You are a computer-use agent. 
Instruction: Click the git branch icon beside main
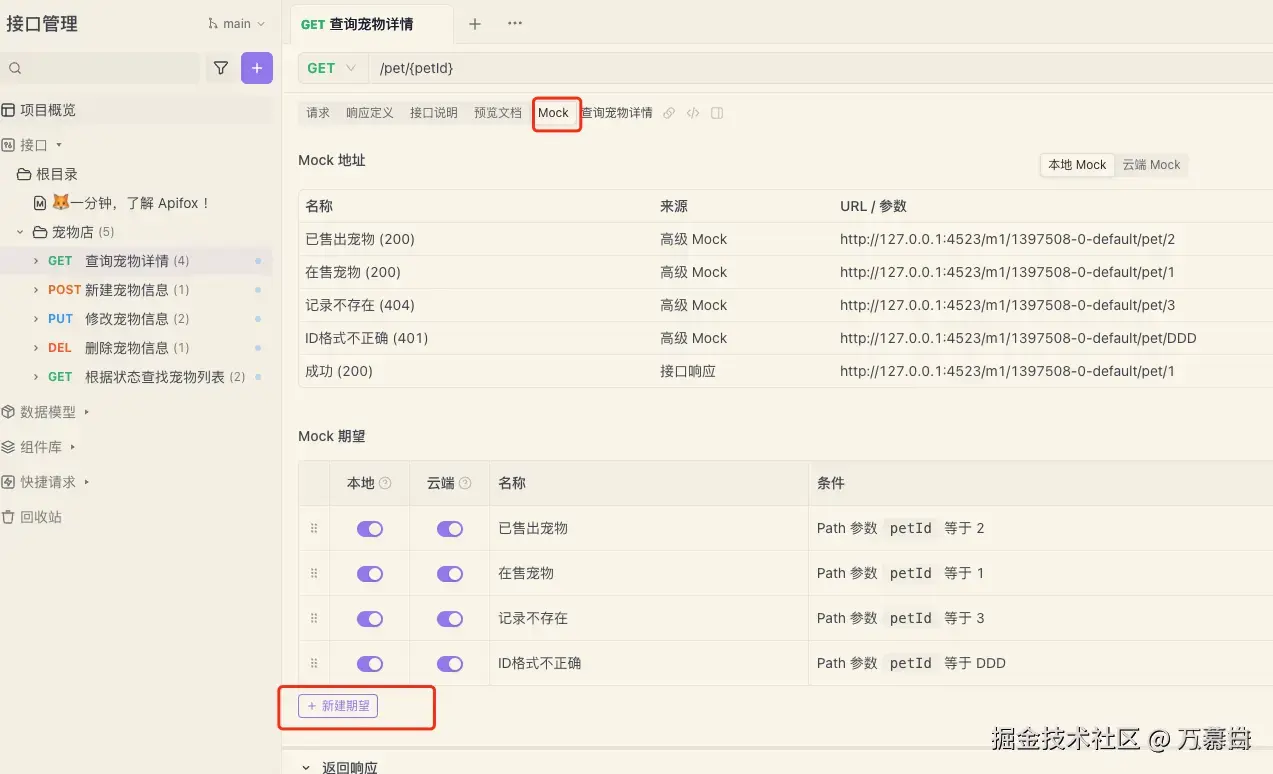click(x=213, y=24)
